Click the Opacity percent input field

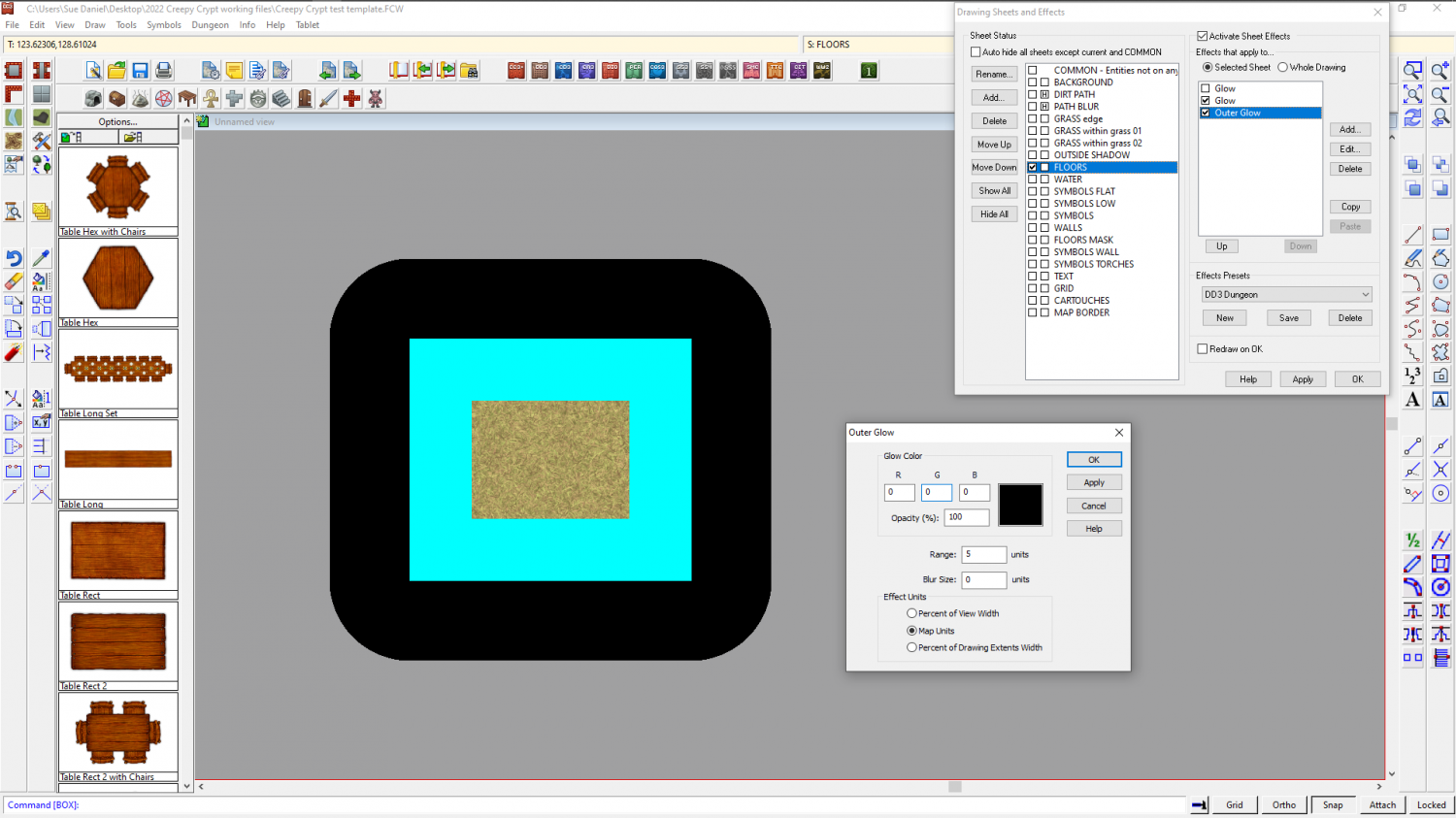click(x=967, y=517)
